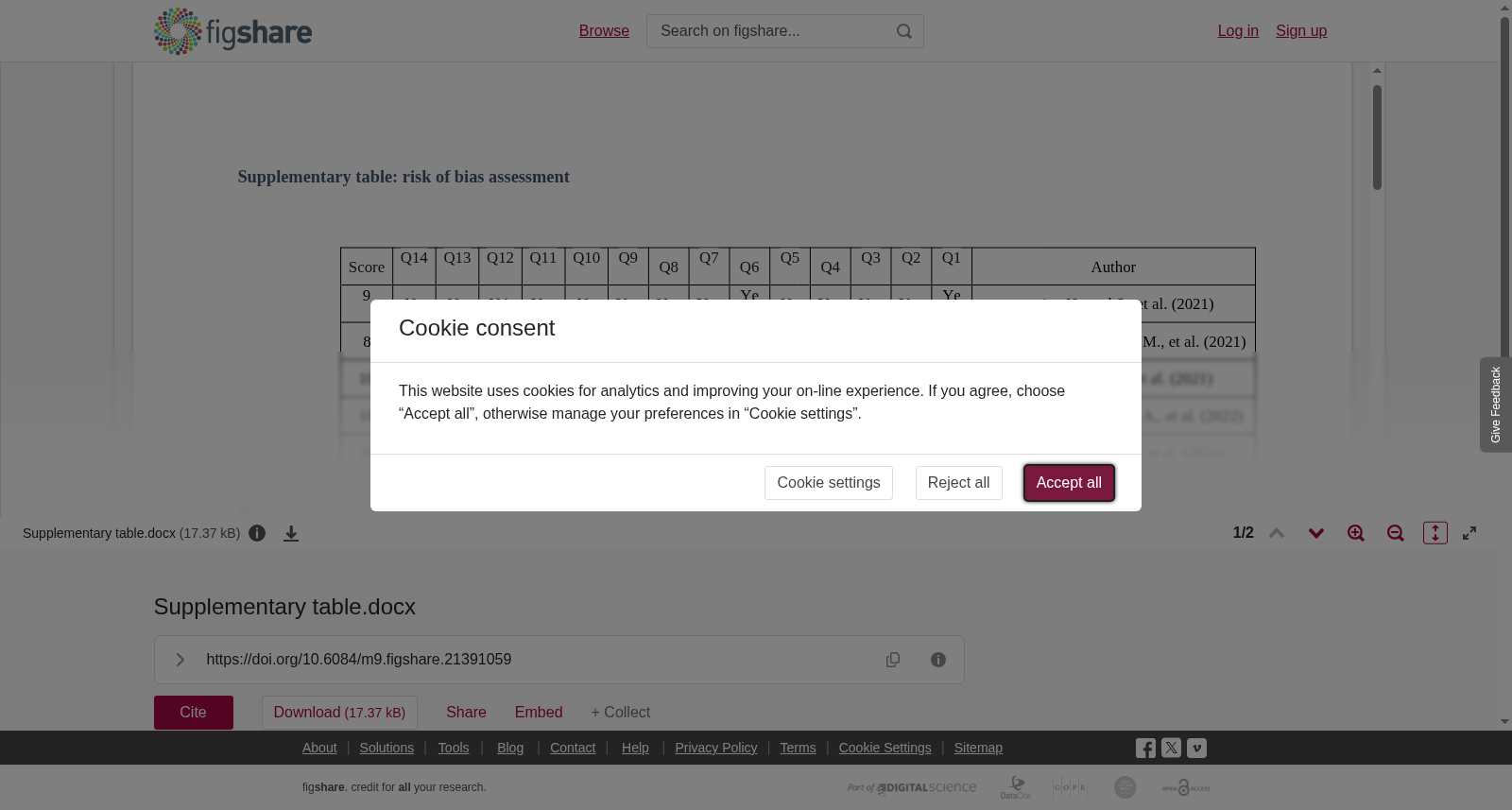1512x810 pixels.
Task: Go to next page with down chevron
Action: (x=1316, y=533)
